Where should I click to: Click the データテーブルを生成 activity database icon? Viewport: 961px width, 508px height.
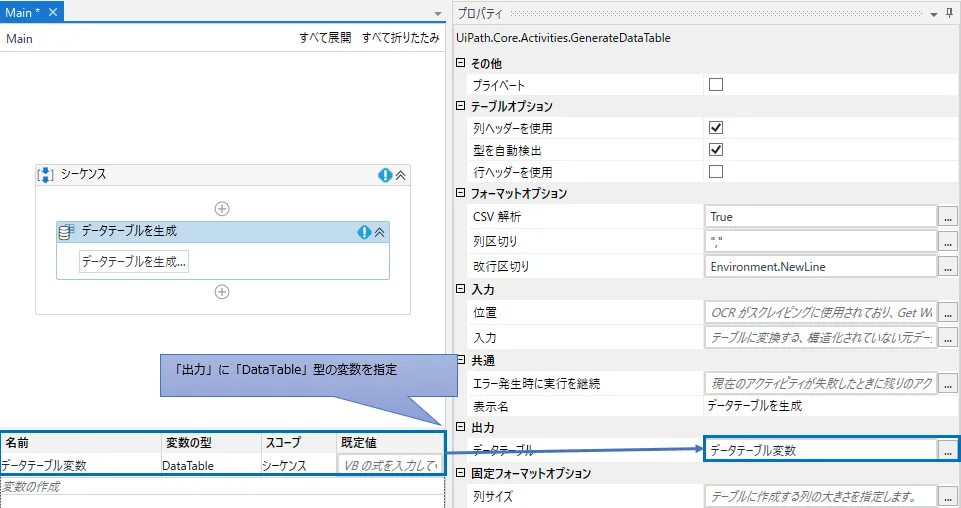pos(66,232)
